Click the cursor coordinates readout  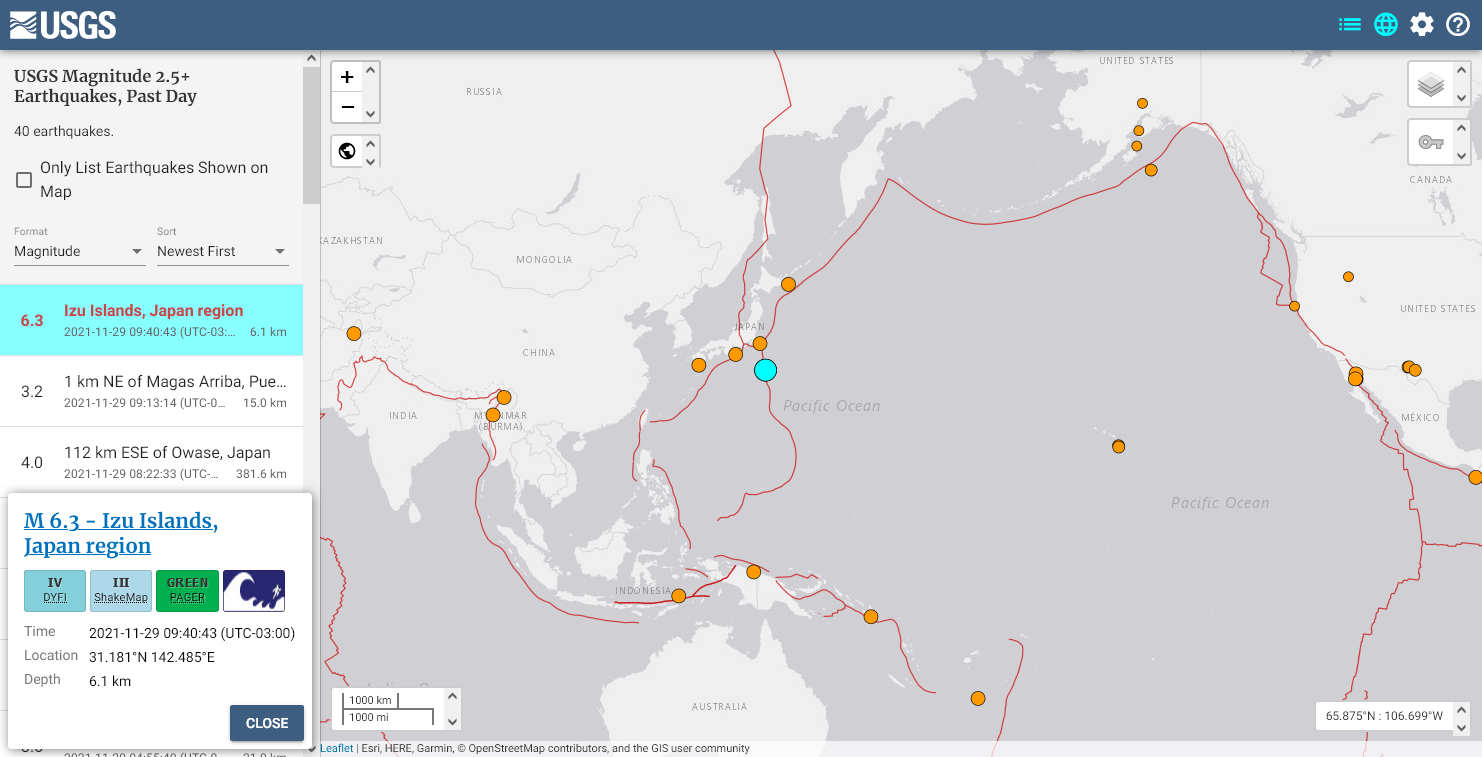(1384, 716)
